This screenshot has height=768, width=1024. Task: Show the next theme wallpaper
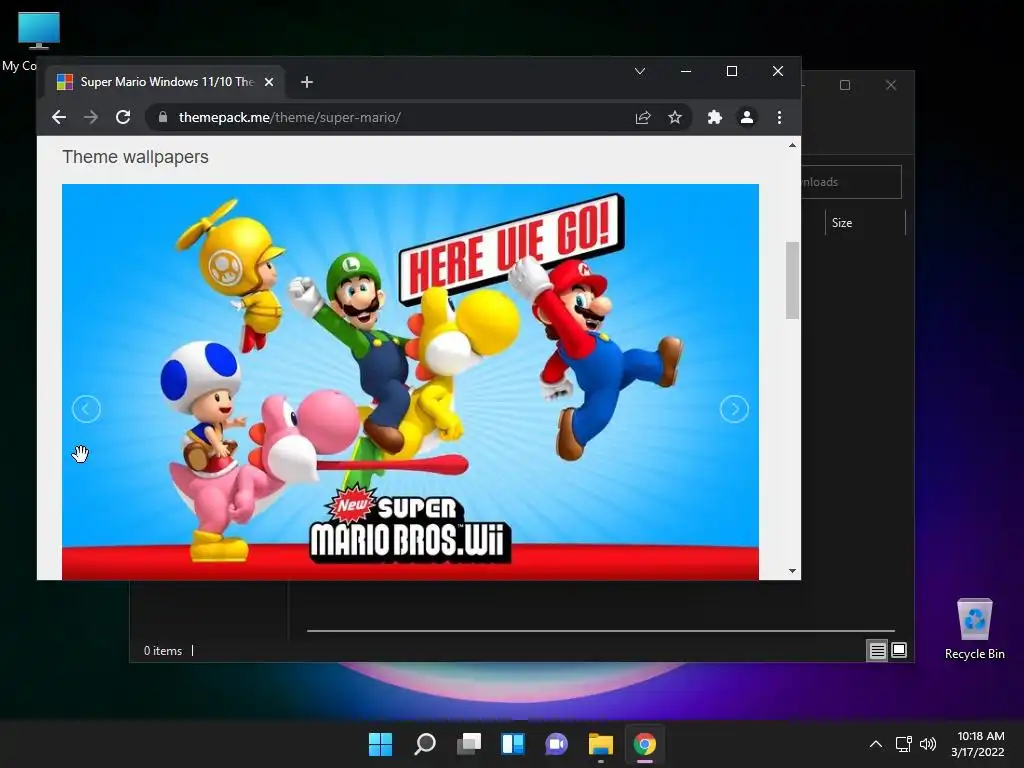click(x=734, y=409)
